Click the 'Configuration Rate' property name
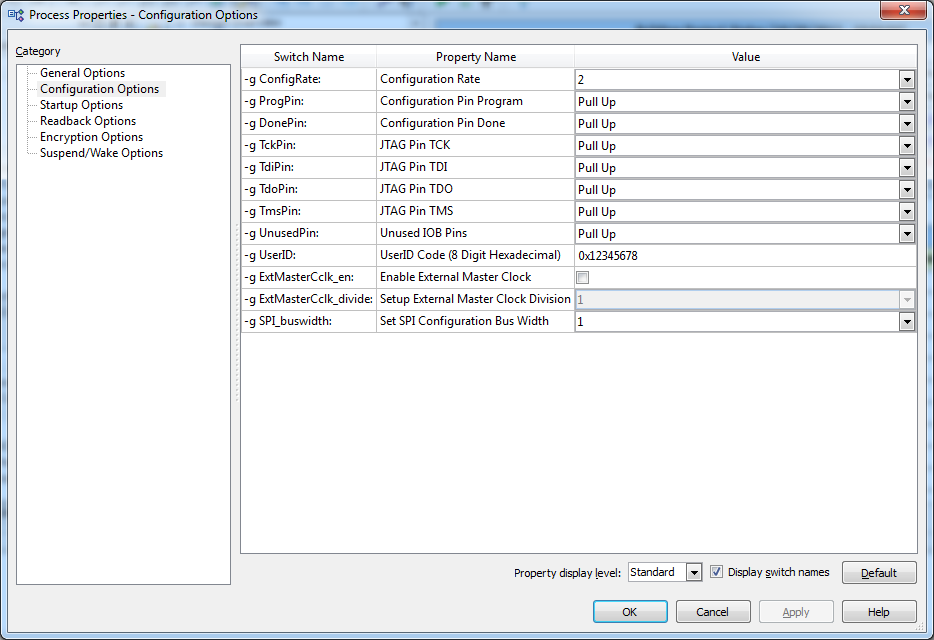 (x=429, y=79)
